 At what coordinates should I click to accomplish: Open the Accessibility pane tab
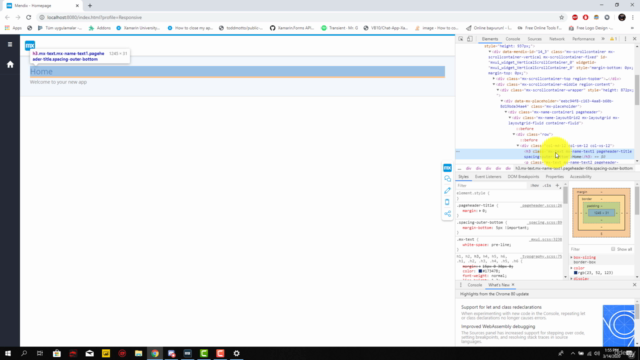[x=580, y=177]
